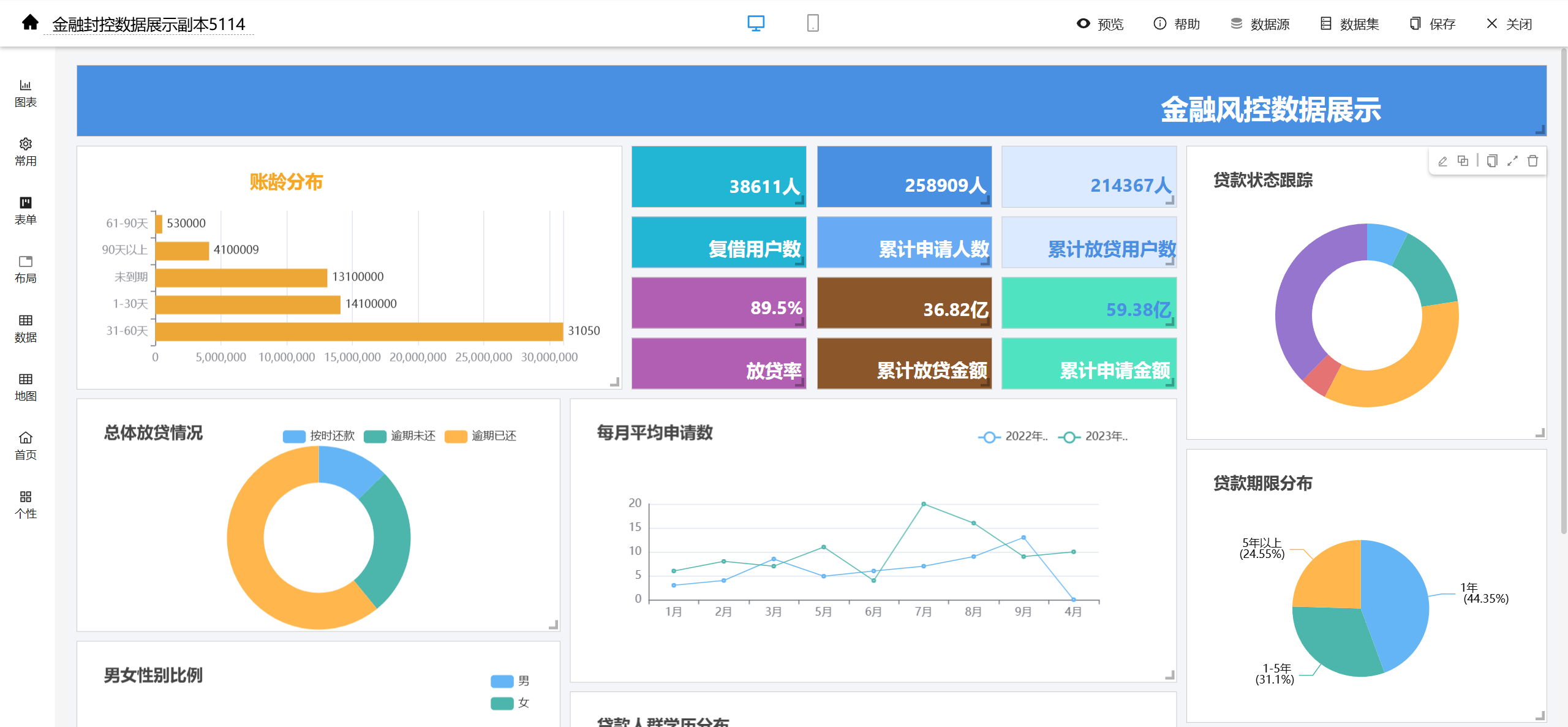This screenshot has width=1568, height=727.
Task: Toggle the 2022年 series legend
Action: [x=1013, y=437]
